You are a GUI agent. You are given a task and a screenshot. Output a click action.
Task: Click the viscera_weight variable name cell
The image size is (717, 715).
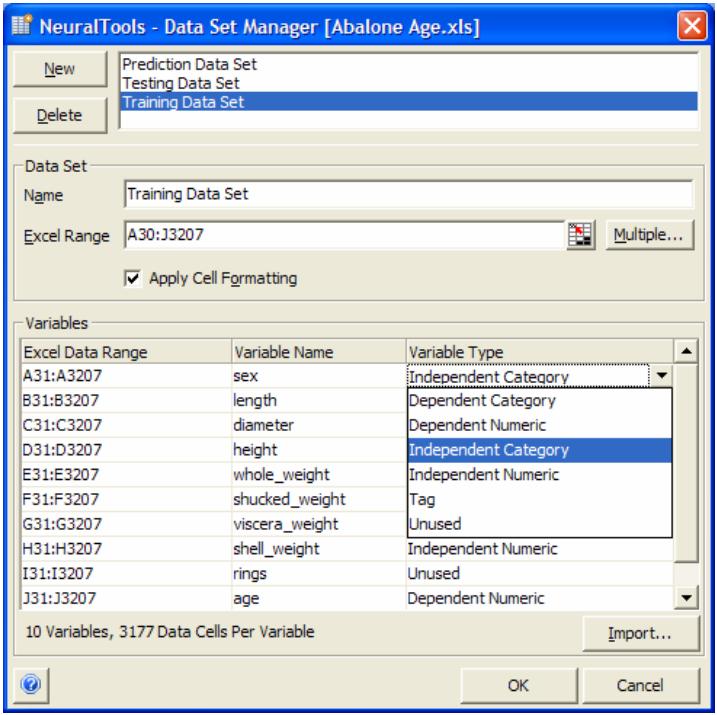(x=319, y=524)
